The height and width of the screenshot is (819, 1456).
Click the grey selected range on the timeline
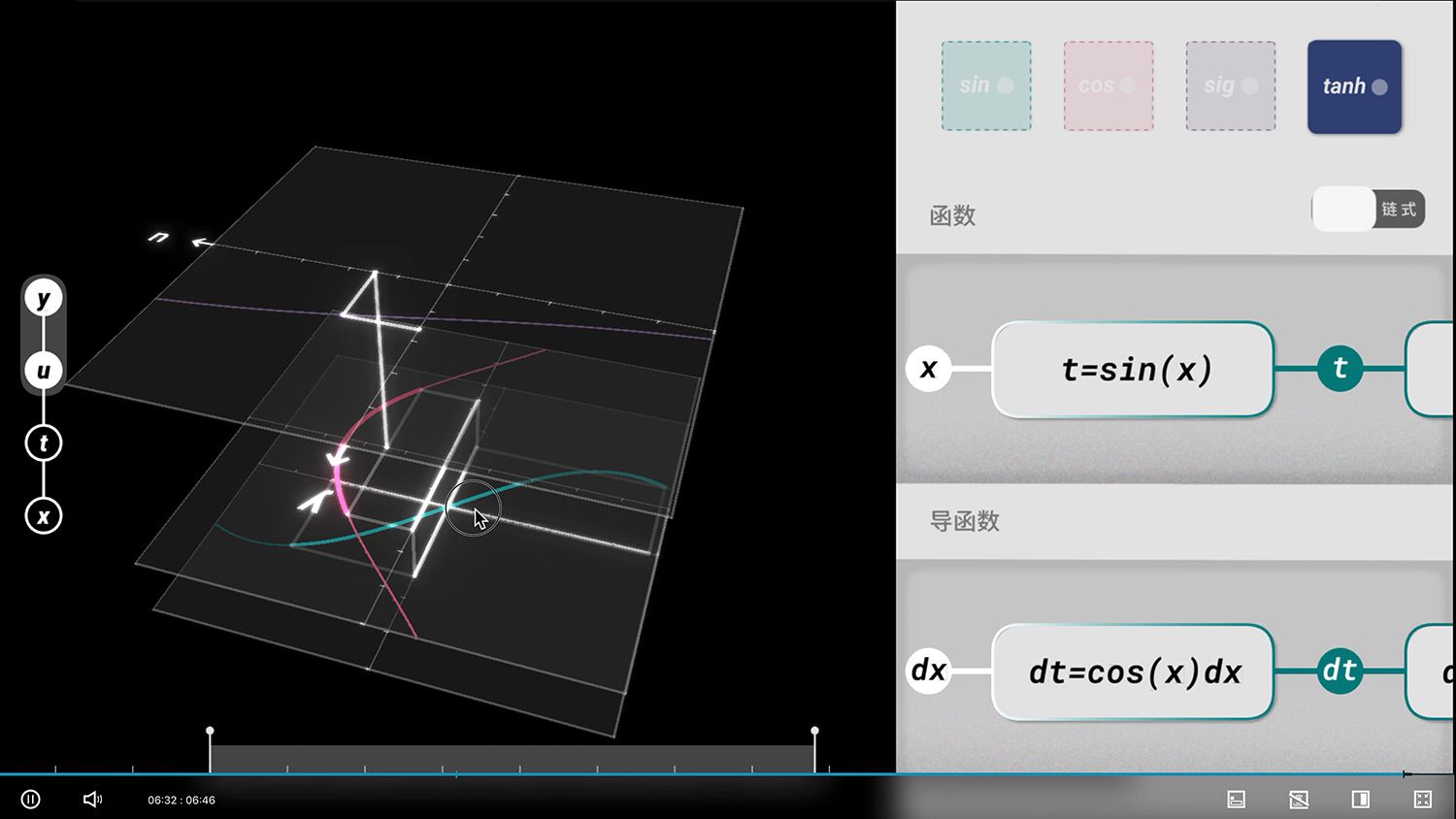coord(513,759)
